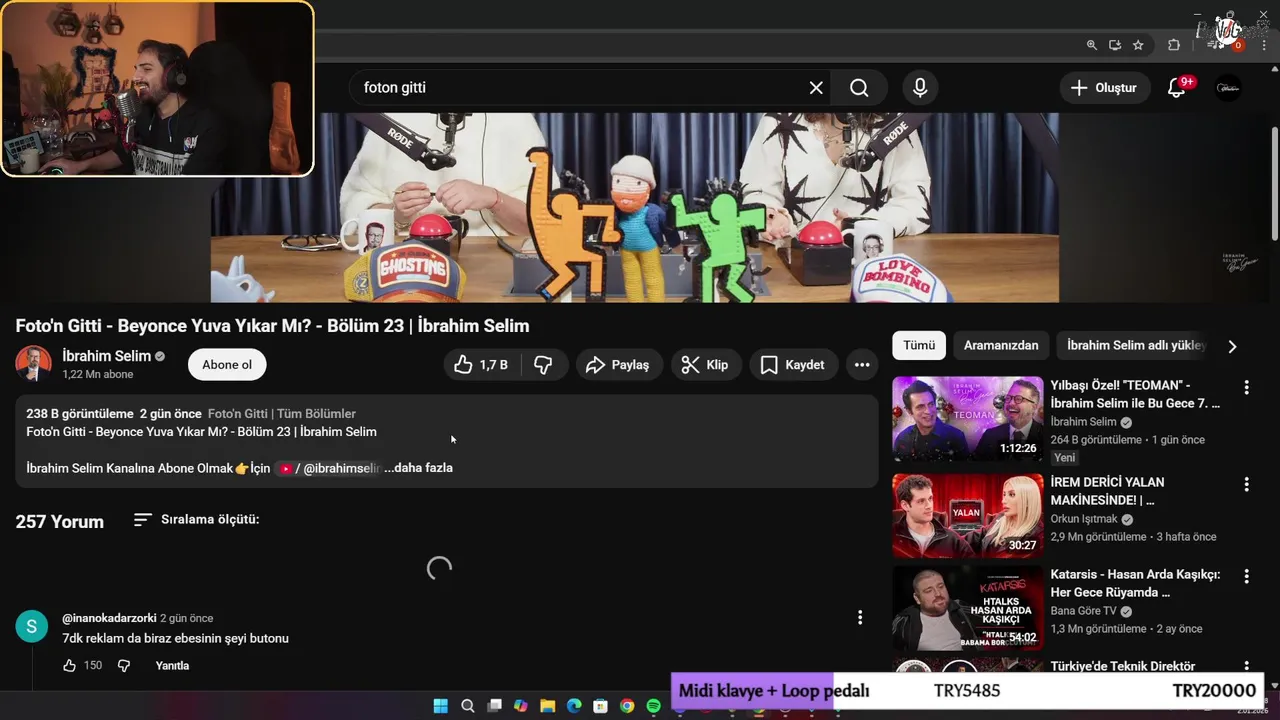Open more actions menu beside Kaydet
Viewport: 1280px width, 720px height.
coord(862,365)
